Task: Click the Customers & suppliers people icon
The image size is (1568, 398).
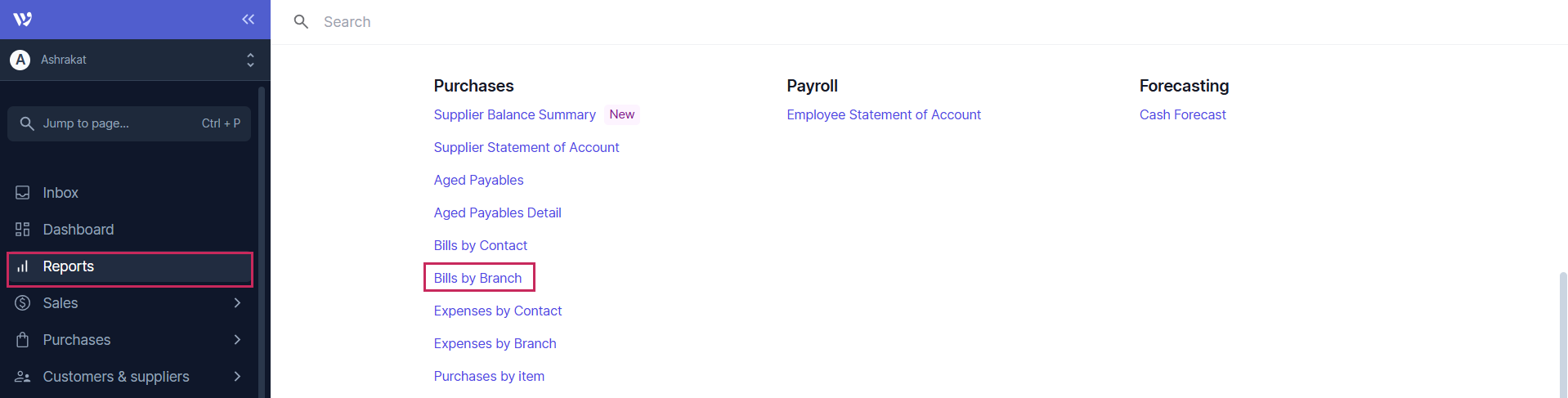Action: tap(23, 377)
